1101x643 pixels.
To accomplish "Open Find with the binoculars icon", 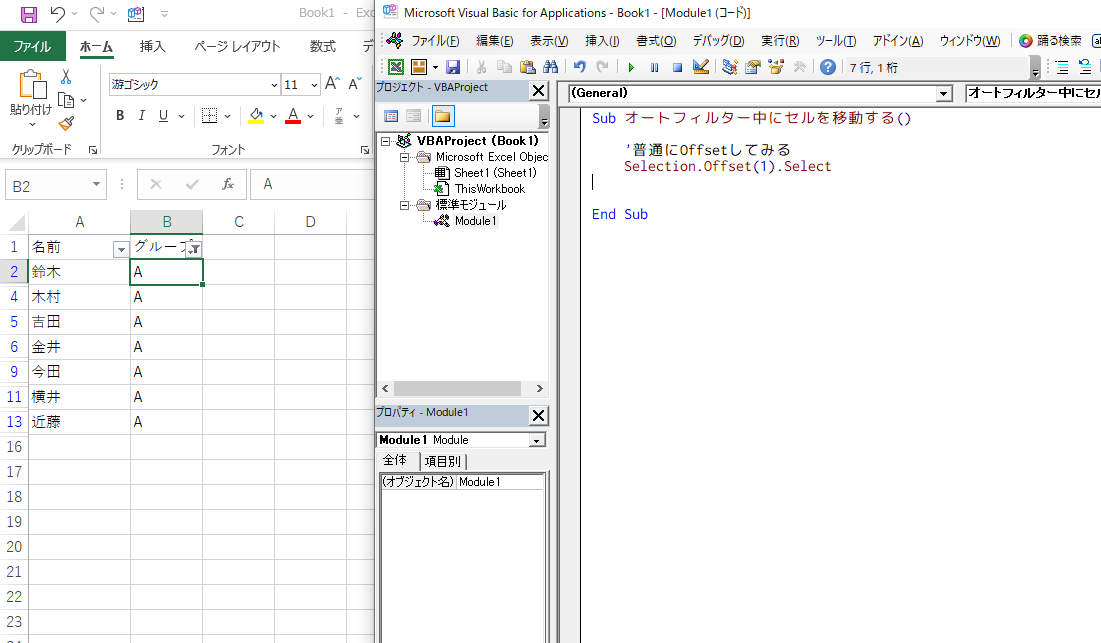I will coord(550,67).
